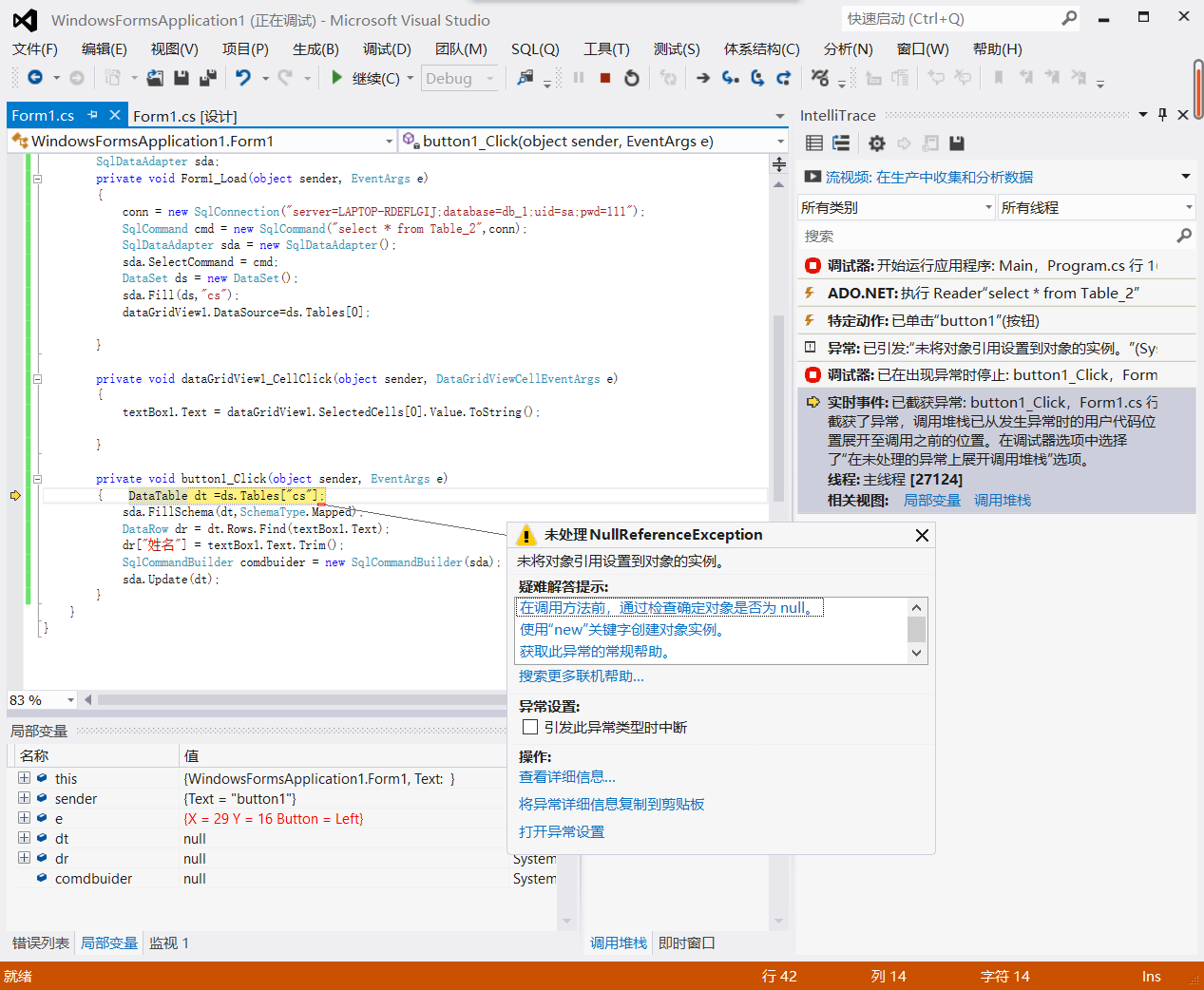Screen dimensions: 1204x990
Task: Collapse the dataGridView1_CellClick method outline
Action: pos(38,379)
